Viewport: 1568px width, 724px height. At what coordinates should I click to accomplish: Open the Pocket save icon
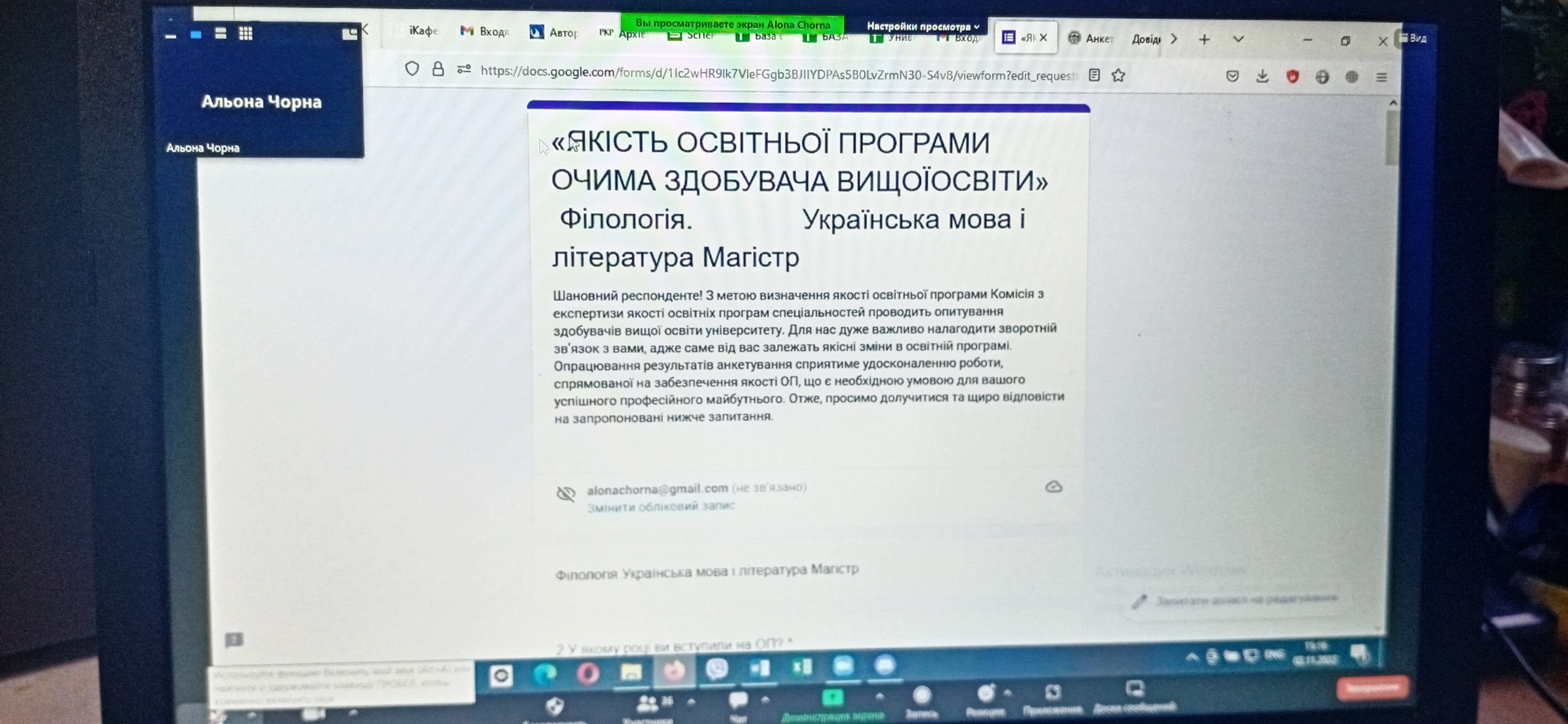pyautogui.click(x=1232, y=76)
